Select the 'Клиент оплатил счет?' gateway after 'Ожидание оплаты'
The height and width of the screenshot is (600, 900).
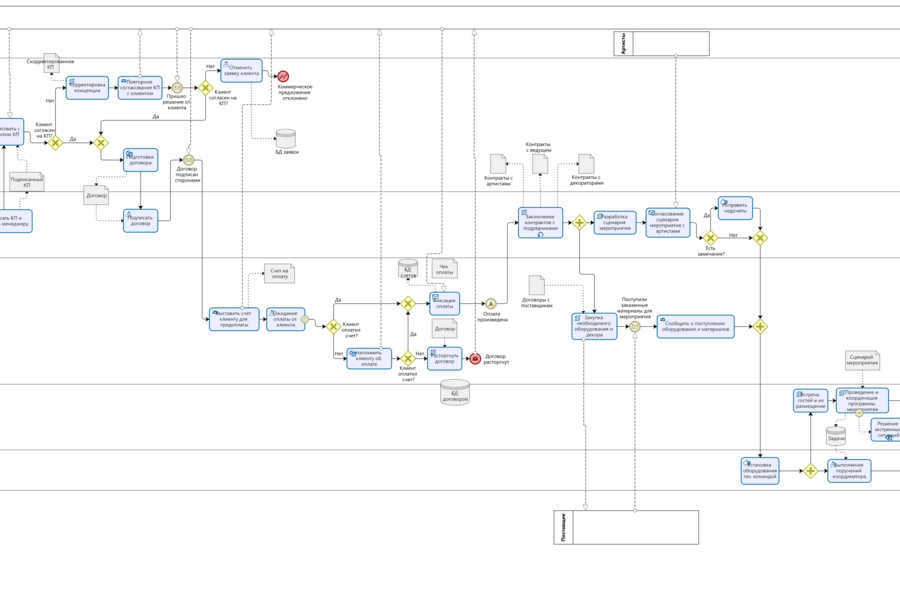333,327
